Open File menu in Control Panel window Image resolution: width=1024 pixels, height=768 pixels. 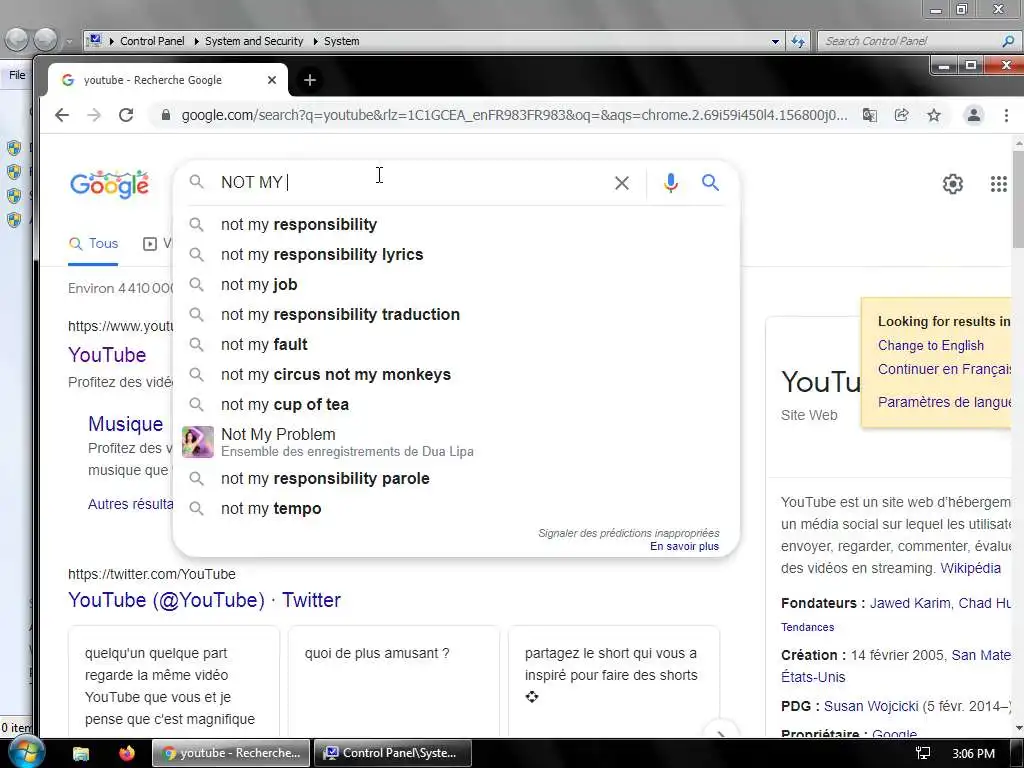(17, 75)
